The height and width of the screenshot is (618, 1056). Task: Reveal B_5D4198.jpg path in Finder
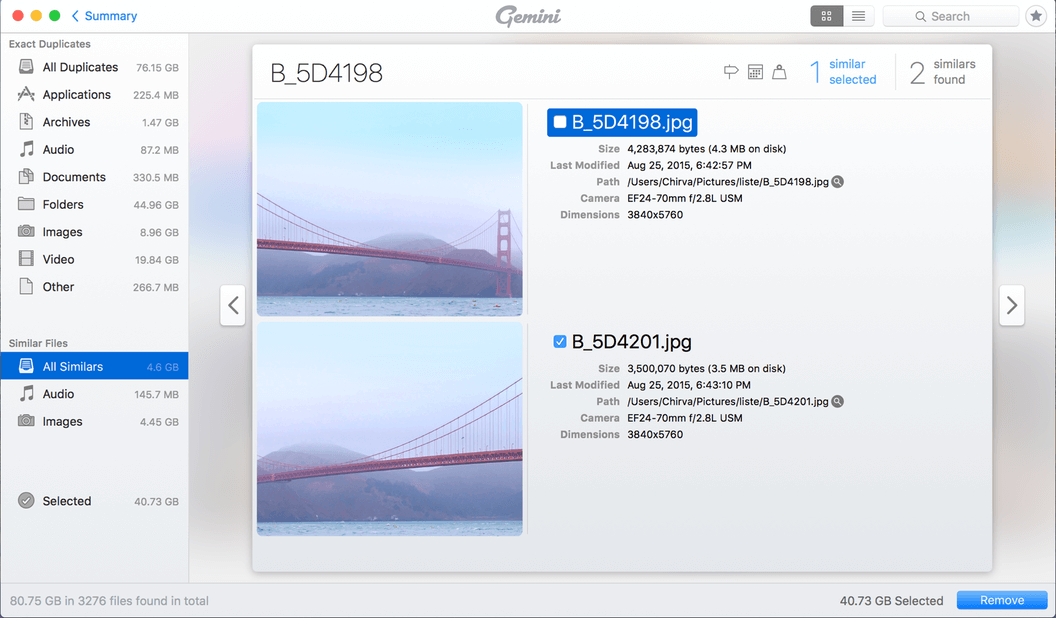838,182
